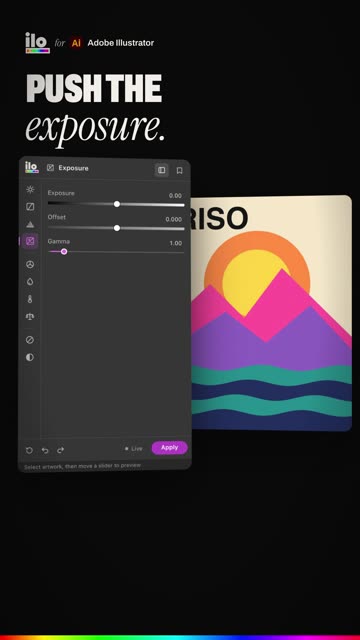Toggle the Live preview option
Image resolution: width=360 pixels, height=640 pixels.
[133, 449]
